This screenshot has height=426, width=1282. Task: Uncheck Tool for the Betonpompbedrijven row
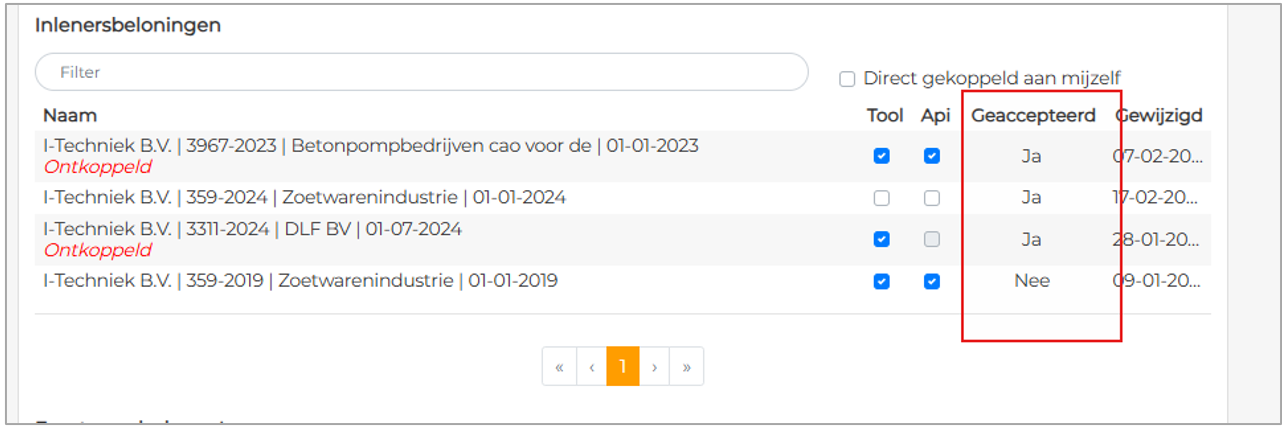click(x=881, y=156)
